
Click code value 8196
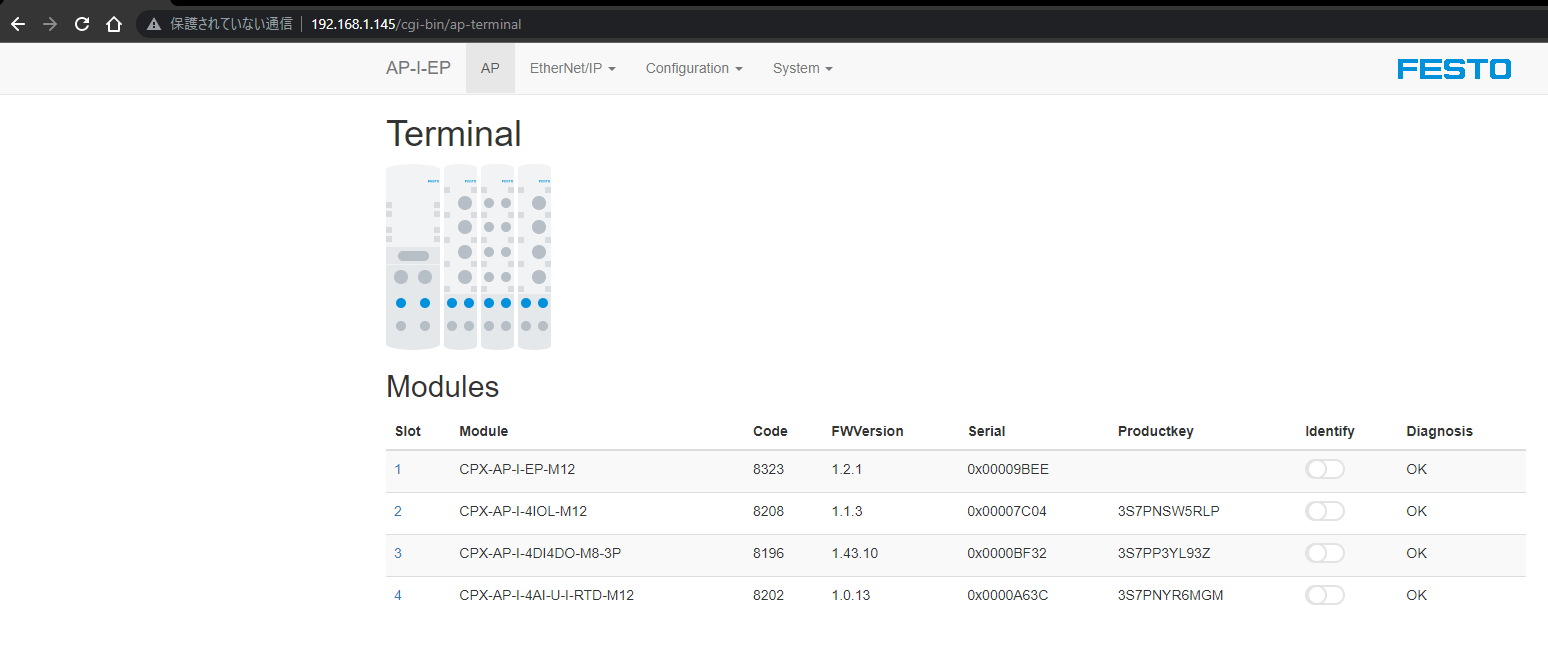769,553
